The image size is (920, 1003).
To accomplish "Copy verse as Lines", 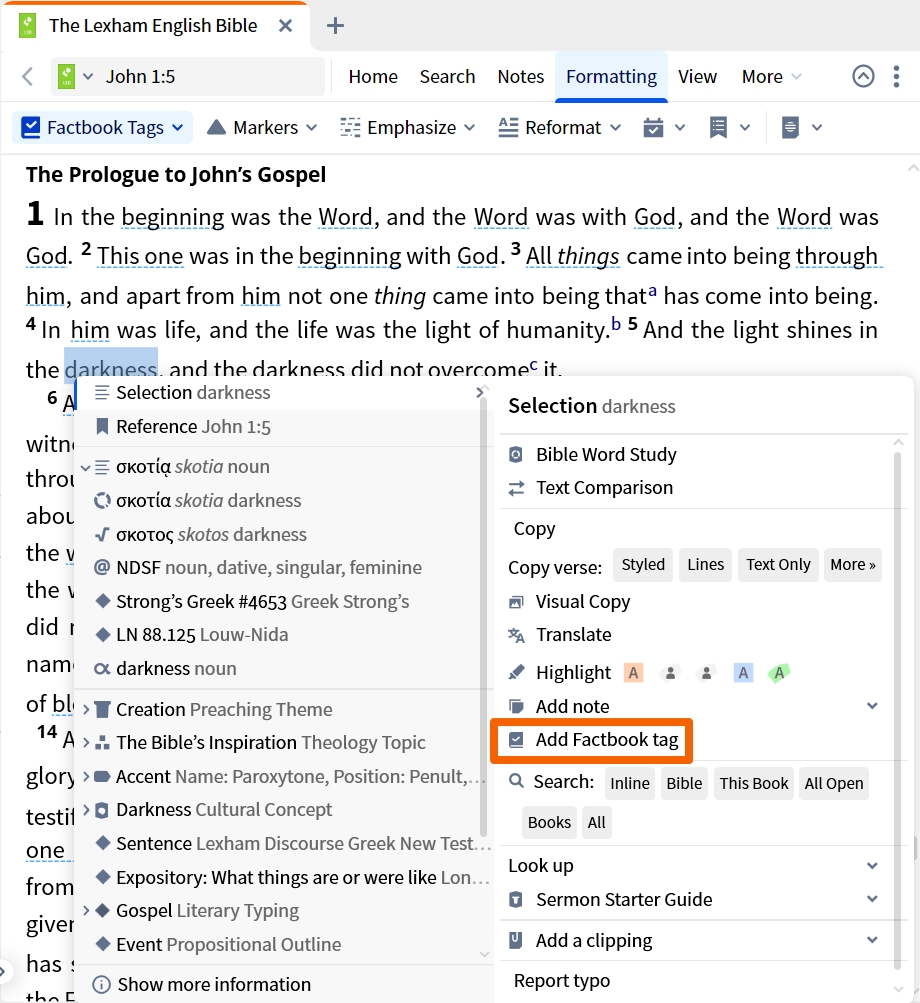I will pos(706,565).
